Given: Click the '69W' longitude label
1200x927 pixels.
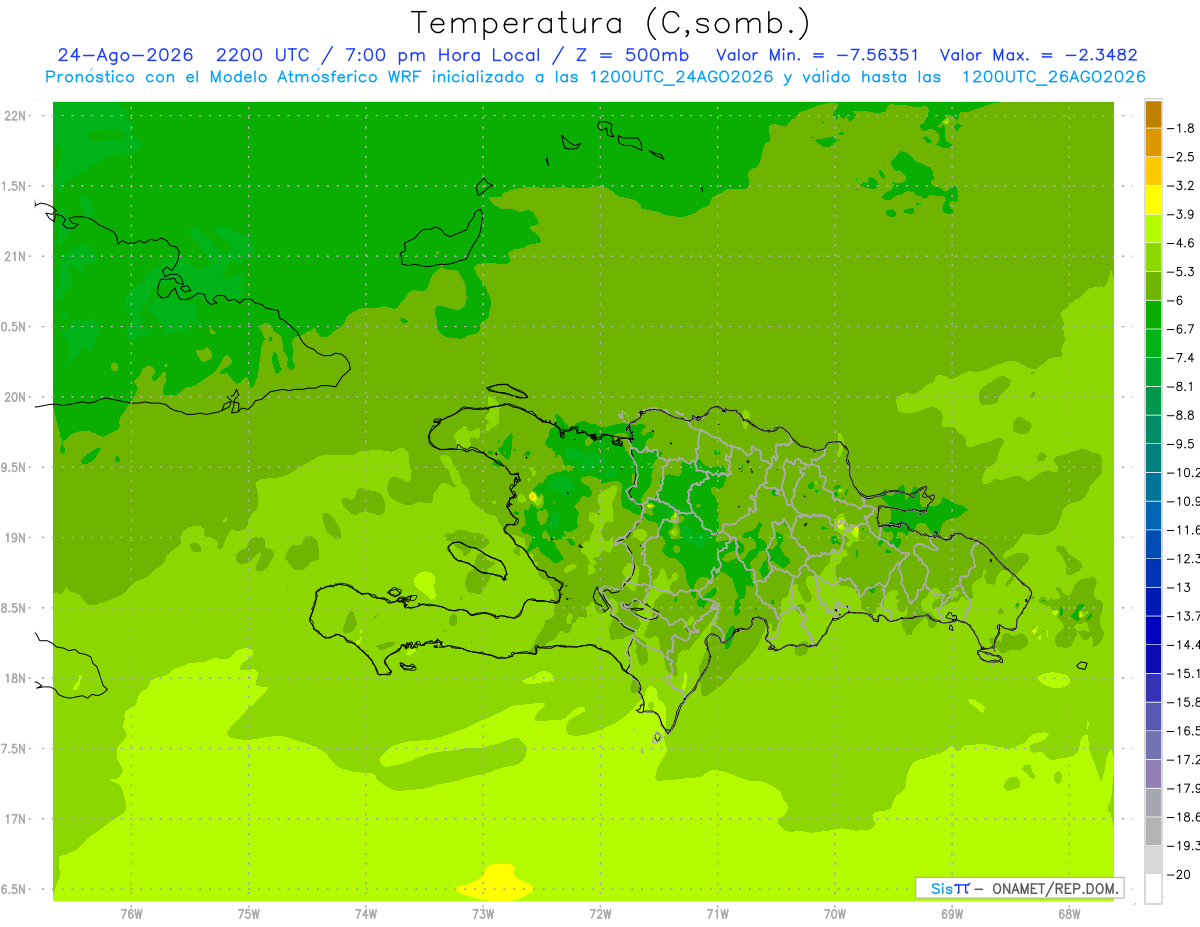Looking at the screenshot, I should click(x=951, y=914).
